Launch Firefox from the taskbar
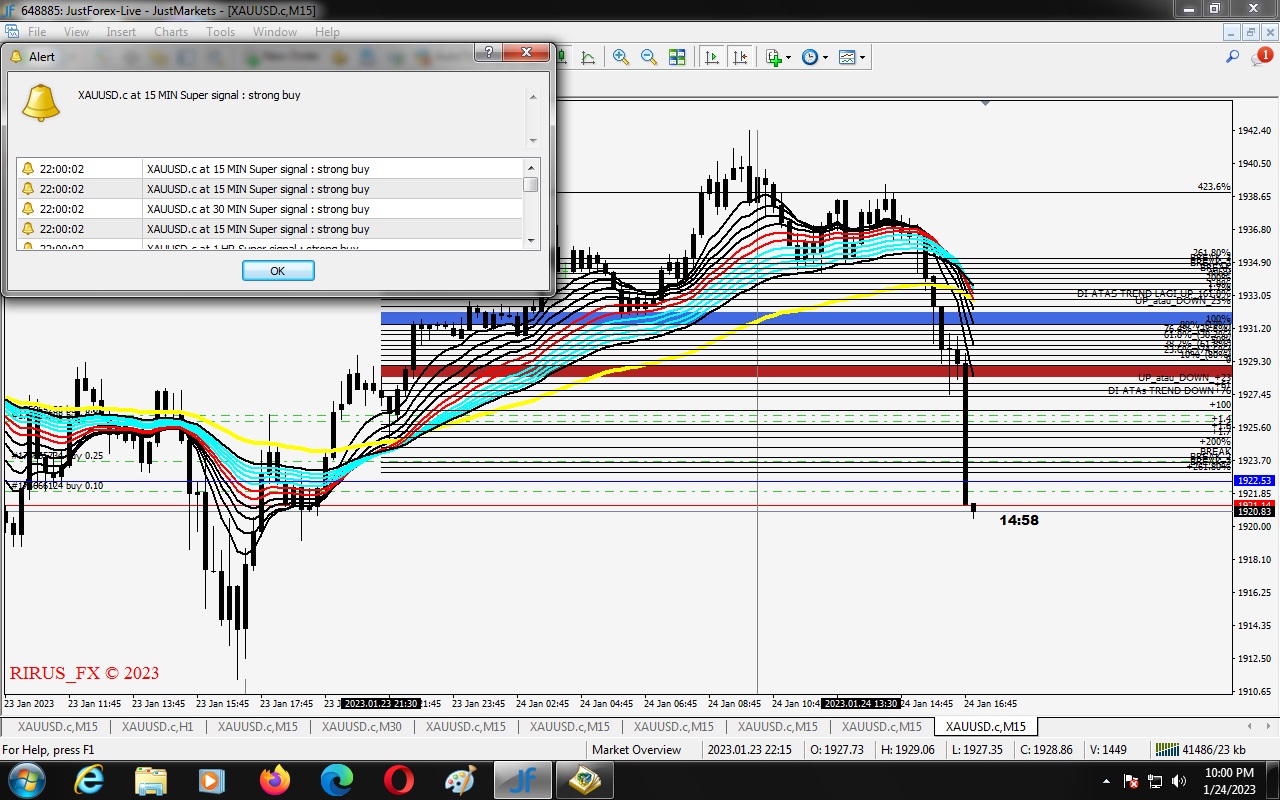This screenshot has width=1280, height=800. click(274, 780)
